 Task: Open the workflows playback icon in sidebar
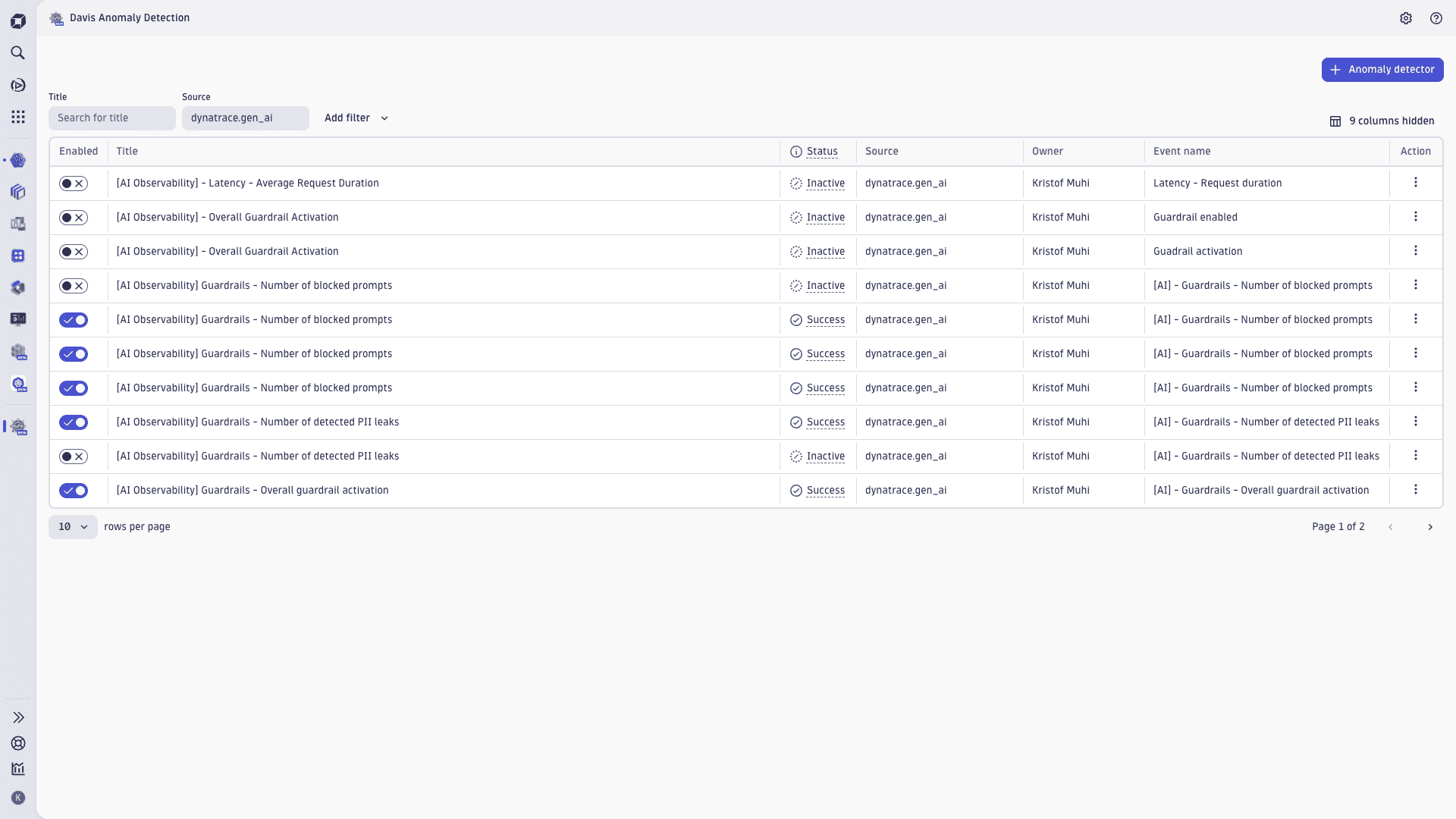[x=18, y=85]
